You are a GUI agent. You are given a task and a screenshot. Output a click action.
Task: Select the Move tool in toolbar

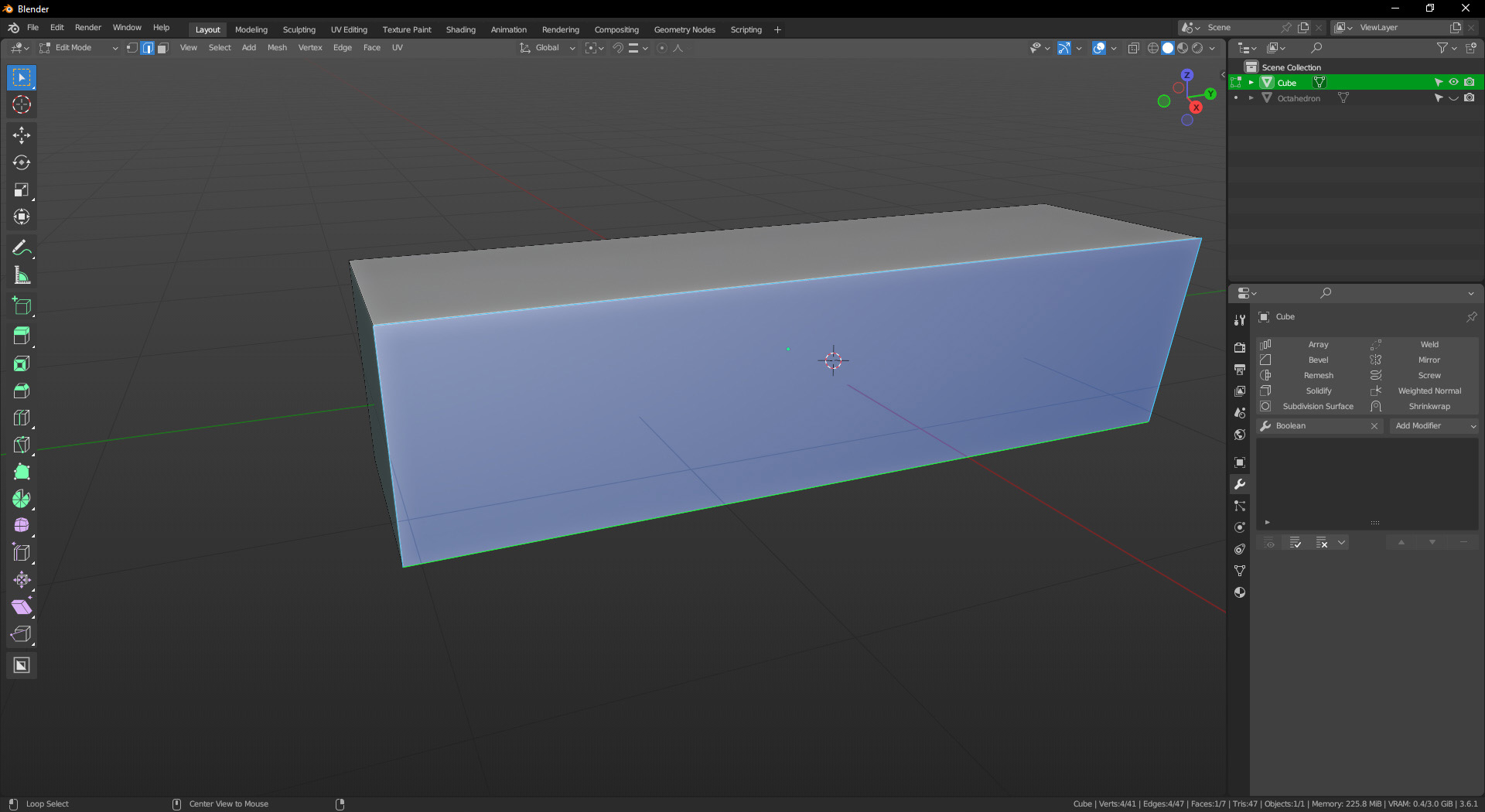tap(22, 135)
